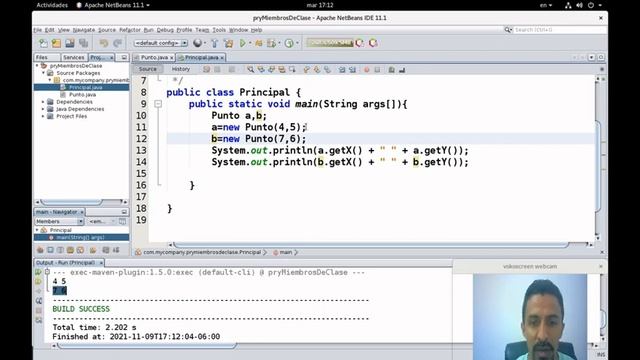Open the Members dropdown in Navigator
640x360 pixels.
coord(59,221)
